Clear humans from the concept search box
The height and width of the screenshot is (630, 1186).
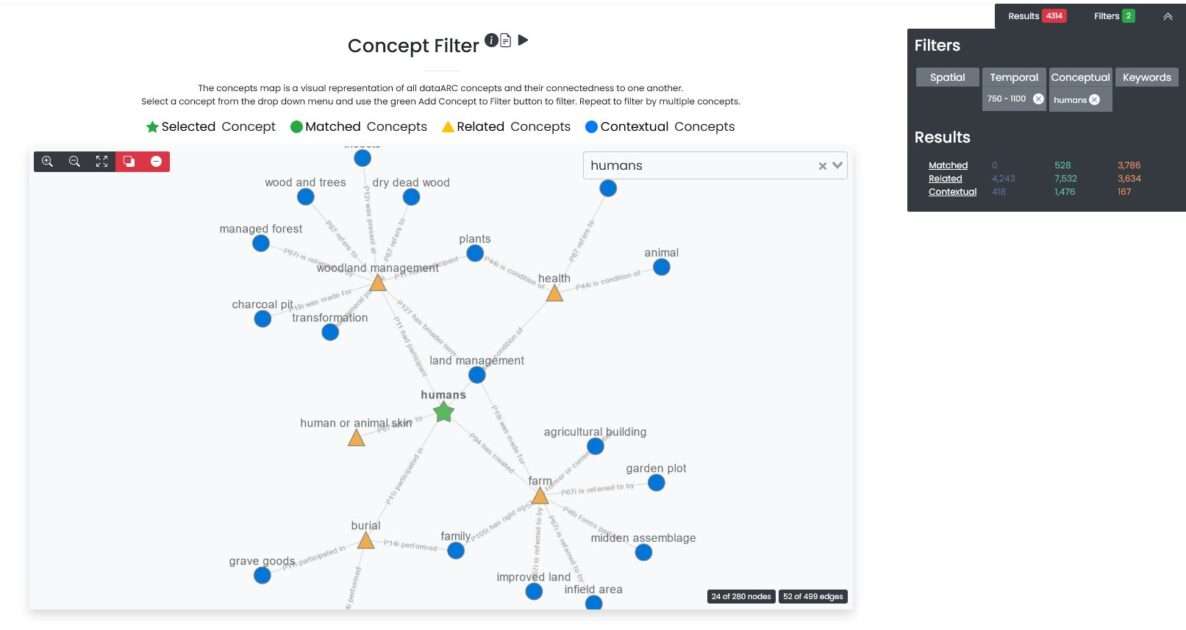coord(822,165)
